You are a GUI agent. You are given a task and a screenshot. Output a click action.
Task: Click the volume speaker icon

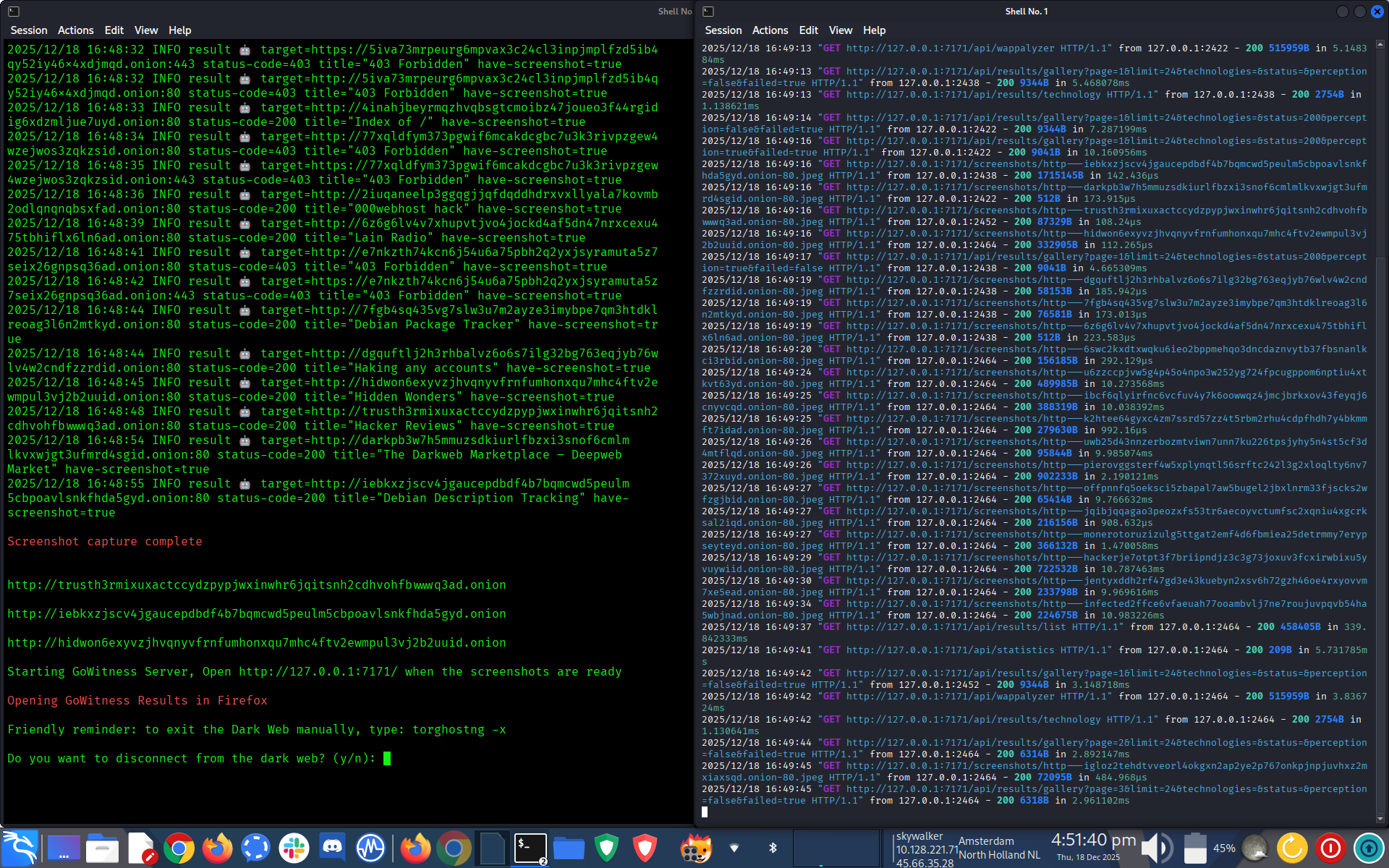pyautogui.click(x=1156, y=848)
